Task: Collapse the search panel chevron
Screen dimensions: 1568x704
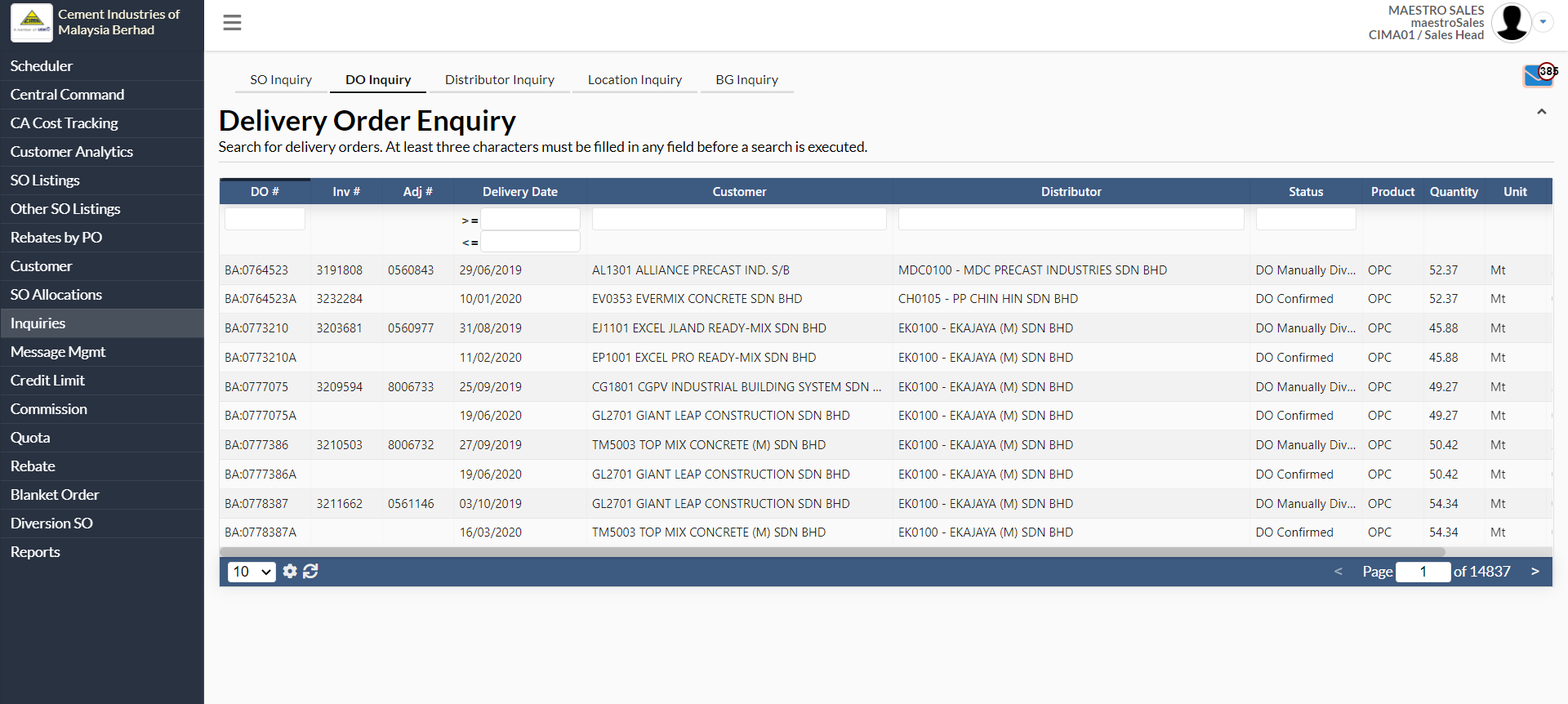Action: point(1541,112)
